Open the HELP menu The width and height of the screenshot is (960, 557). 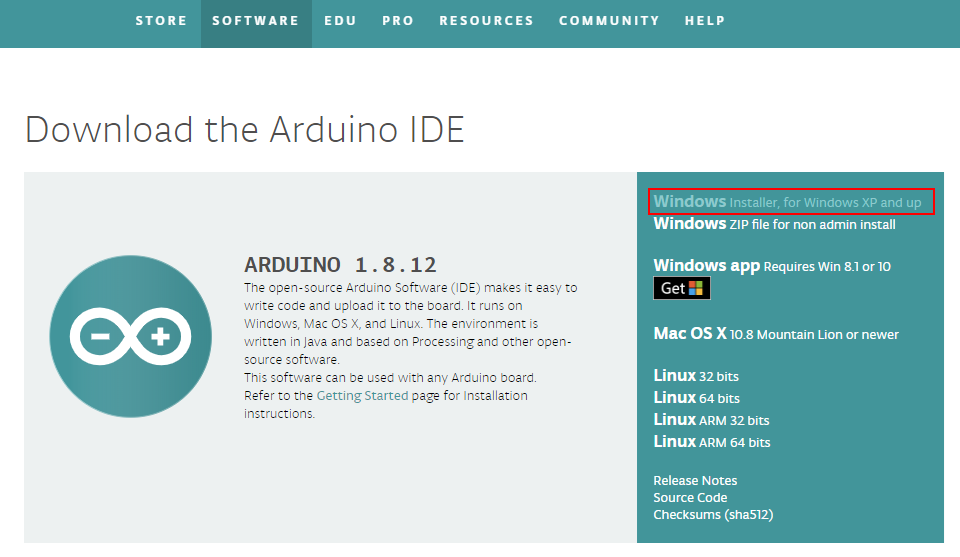click(705, 21)
